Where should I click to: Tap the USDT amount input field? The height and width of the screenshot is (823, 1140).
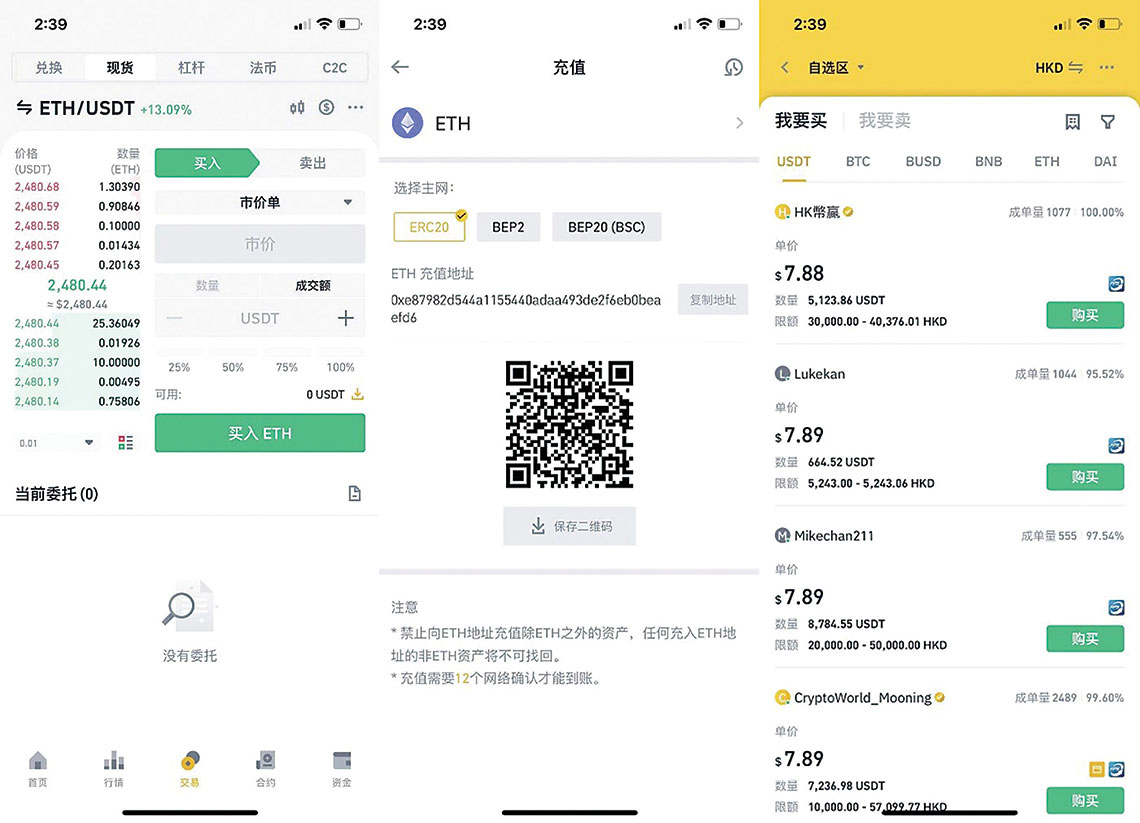pyautogui.click(x=260, y=318)
